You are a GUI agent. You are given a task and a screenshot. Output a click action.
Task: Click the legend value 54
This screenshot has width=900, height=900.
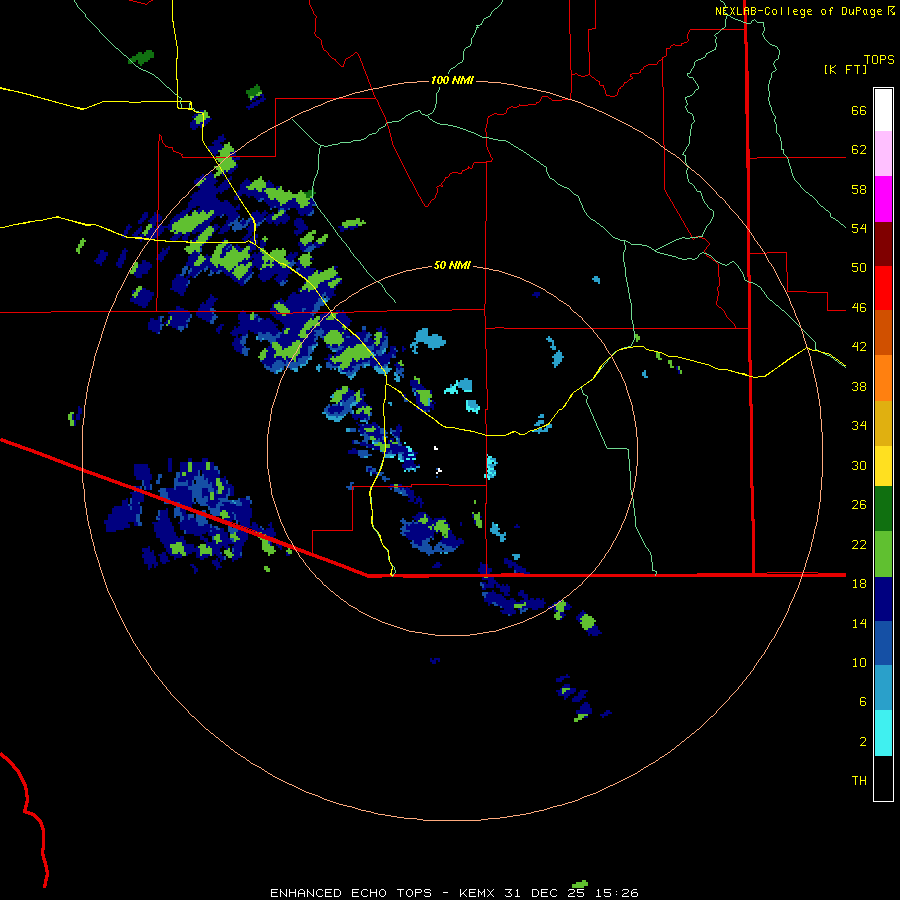click(x=859, y=228)
